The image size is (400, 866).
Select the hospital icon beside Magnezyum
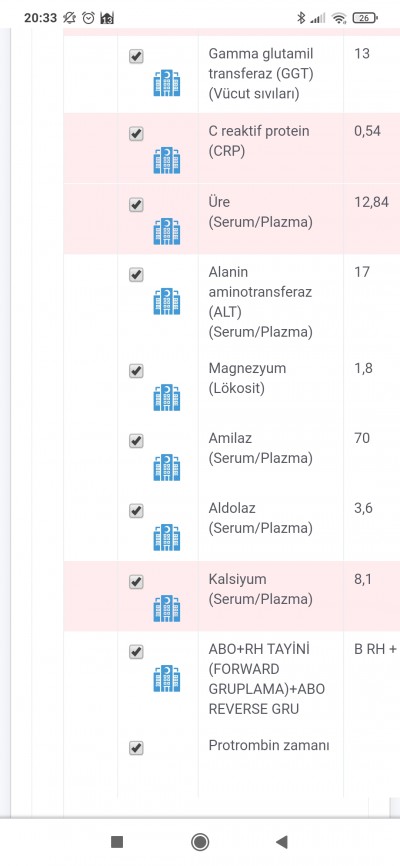(167, 397)
